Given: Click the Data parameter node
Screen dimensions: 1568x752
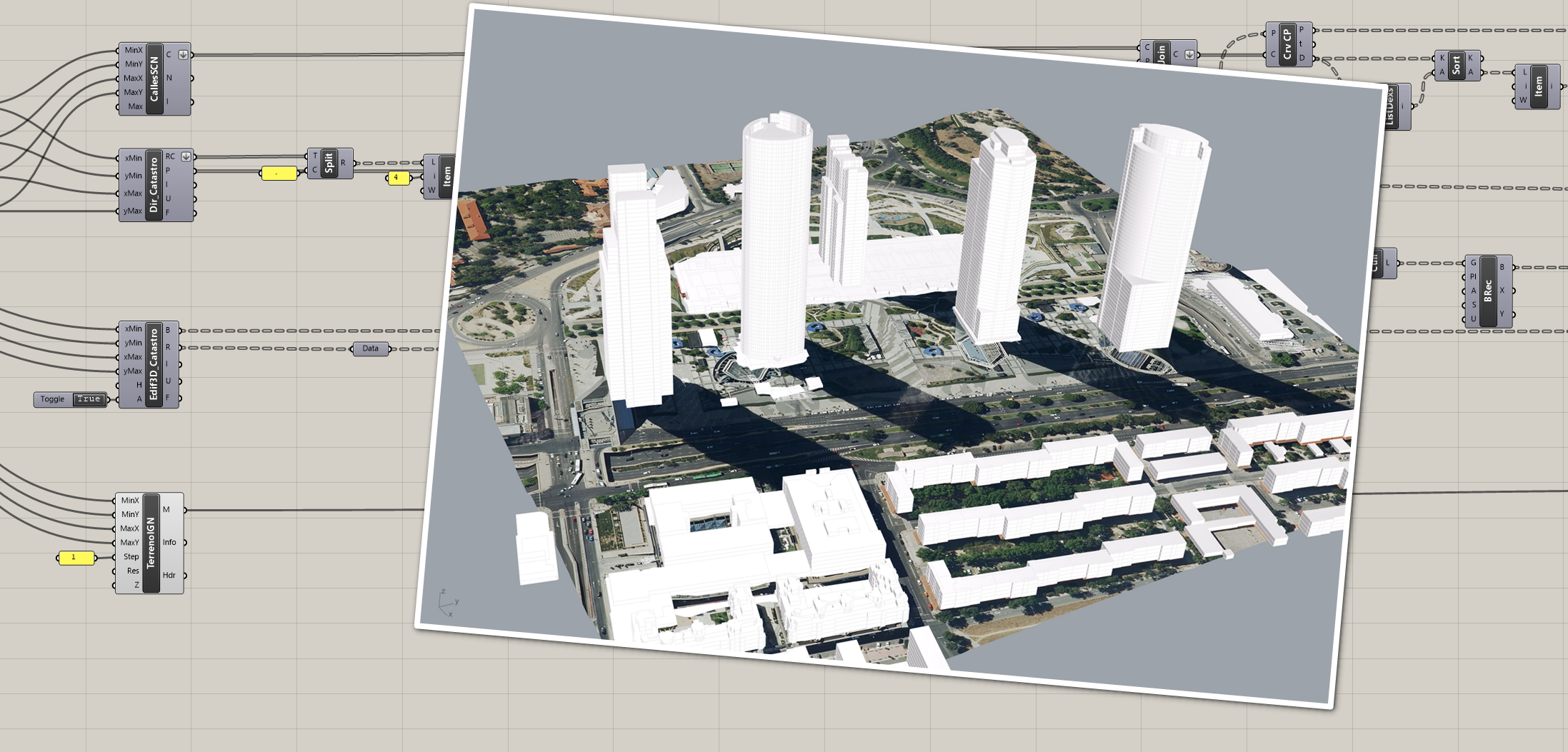Looking at the screenshot, I should coord(371,349).
